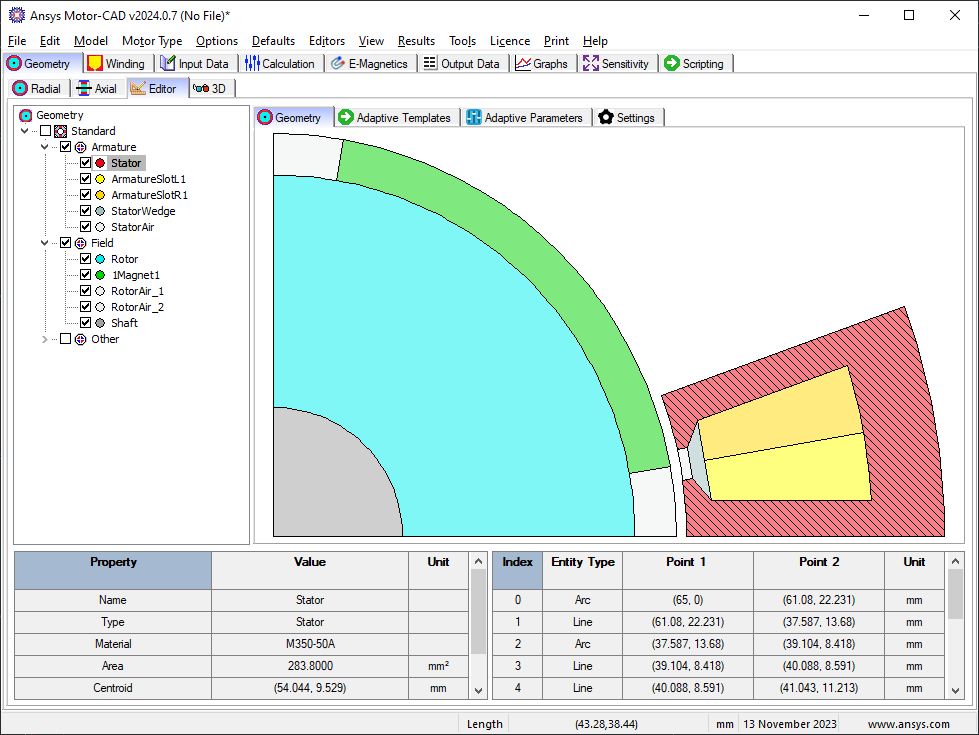Screen dimensions: 979x735
Task: Click the Axial view icon
Action: tap(83, 89)
